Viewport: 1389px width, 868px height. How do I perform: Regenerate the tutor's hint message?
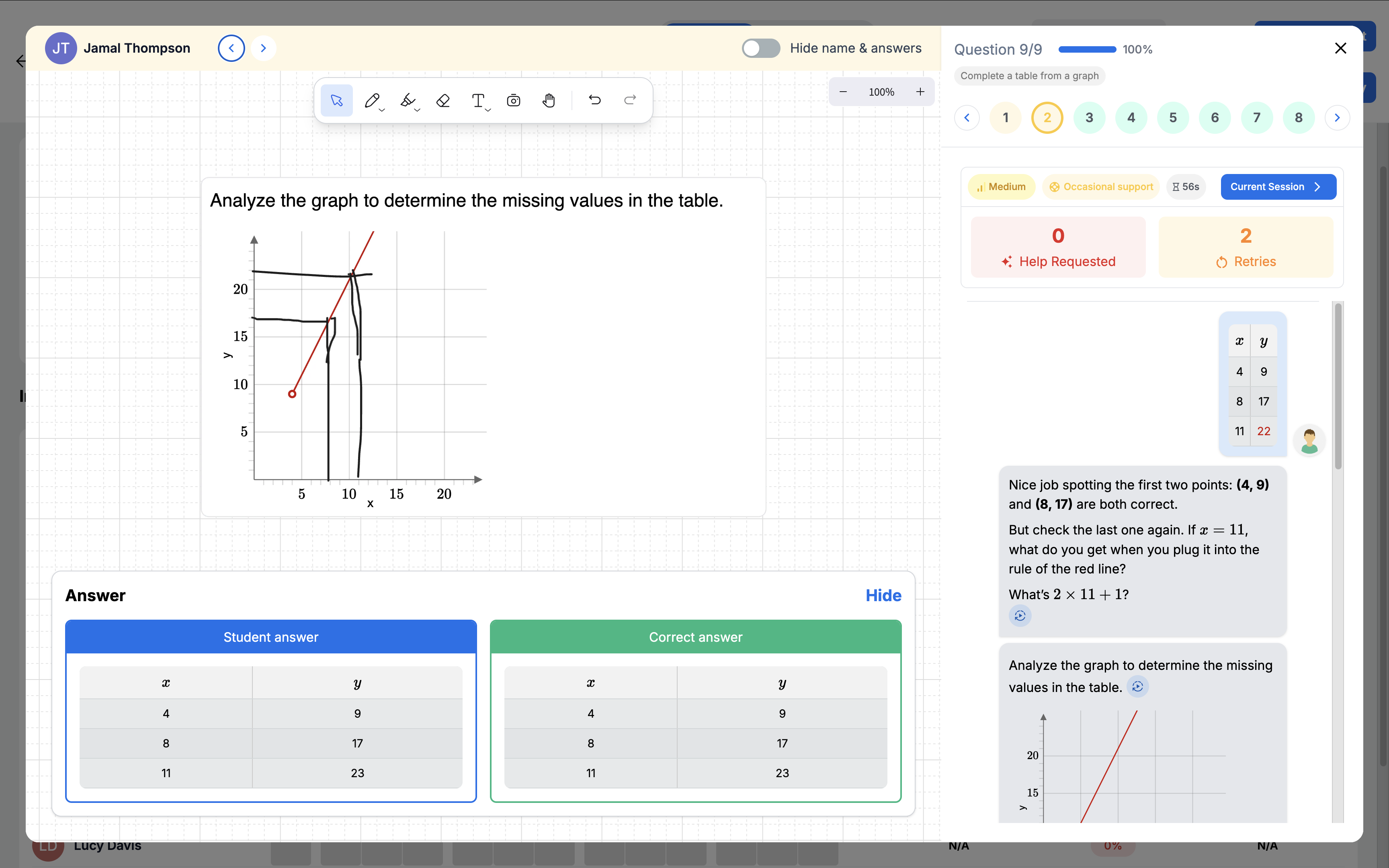click(x=1021, y=615)
